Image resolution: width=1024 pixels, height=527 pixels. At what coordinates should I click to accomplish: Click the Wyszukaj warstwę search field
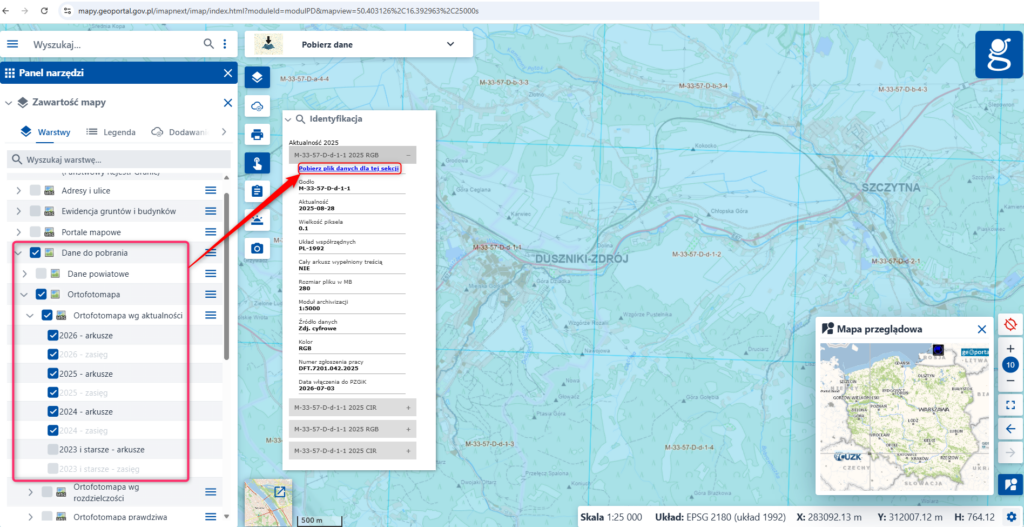[119, 159]
